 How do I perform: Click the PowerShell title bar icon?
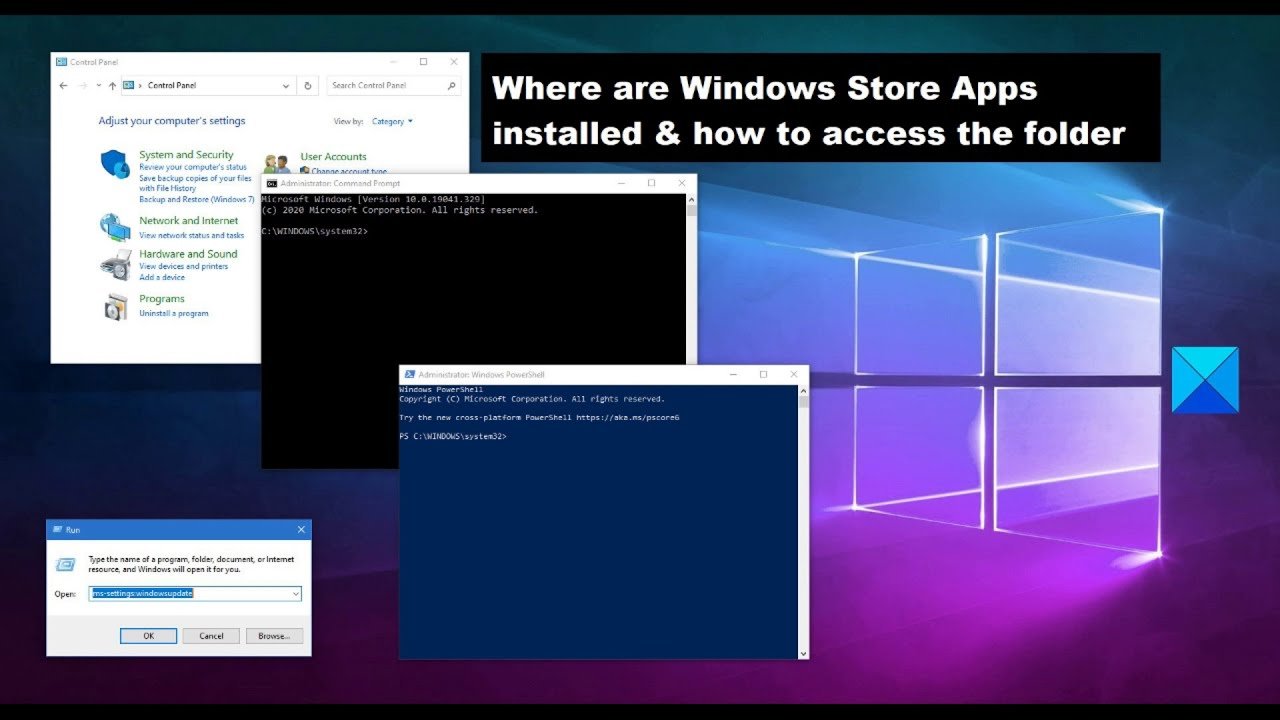410,374
